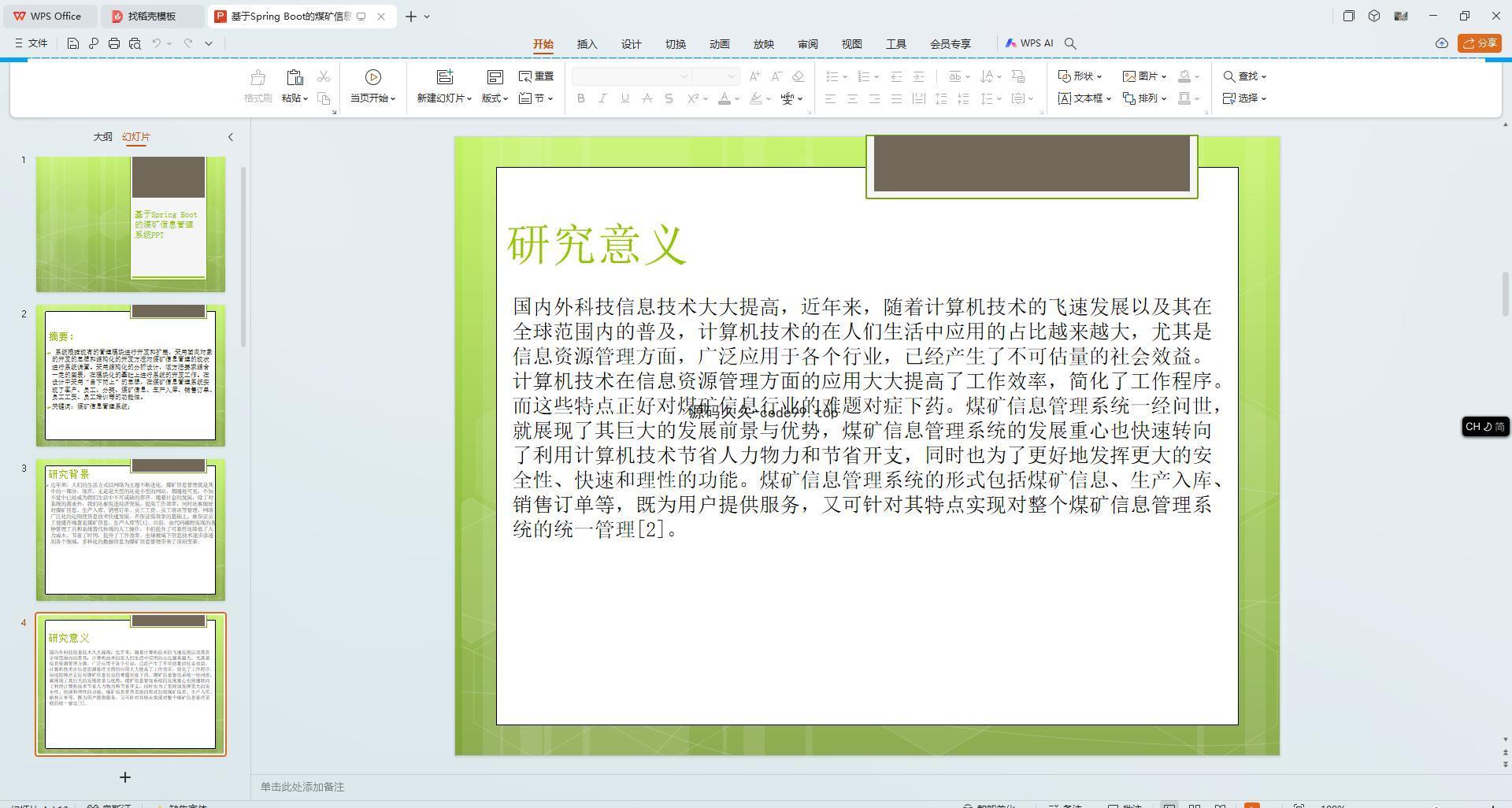This screenshot has height=808, width=1512.
Task: Select slide 2 thumbnail 摘要
Action: 131,376
